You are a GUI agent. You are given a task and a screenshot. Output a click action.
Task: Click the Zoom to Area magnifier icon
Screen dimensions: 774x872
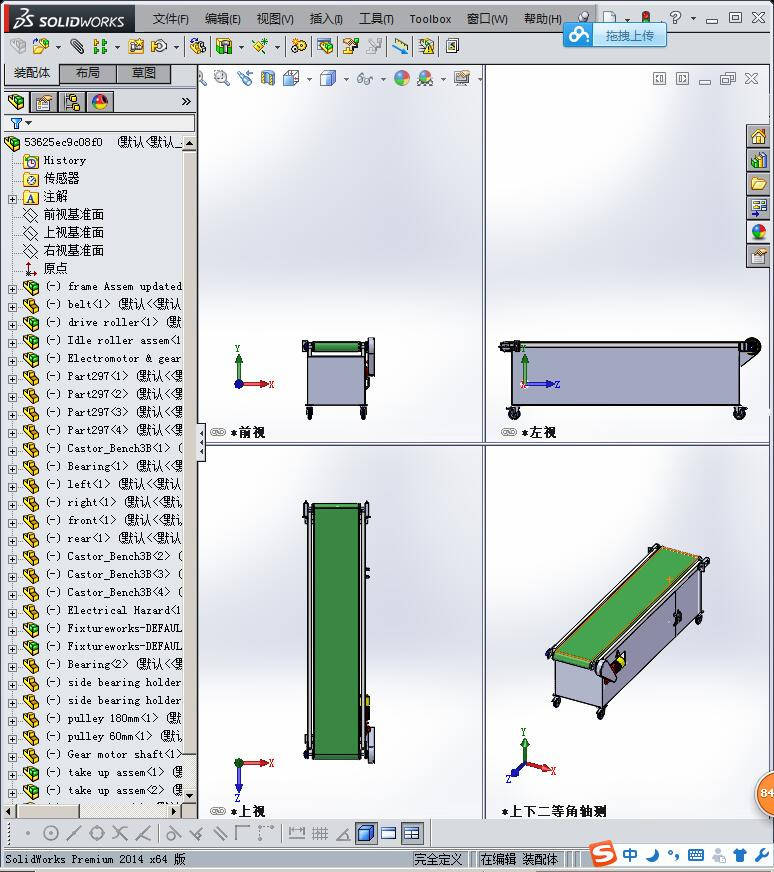[222, 78]
